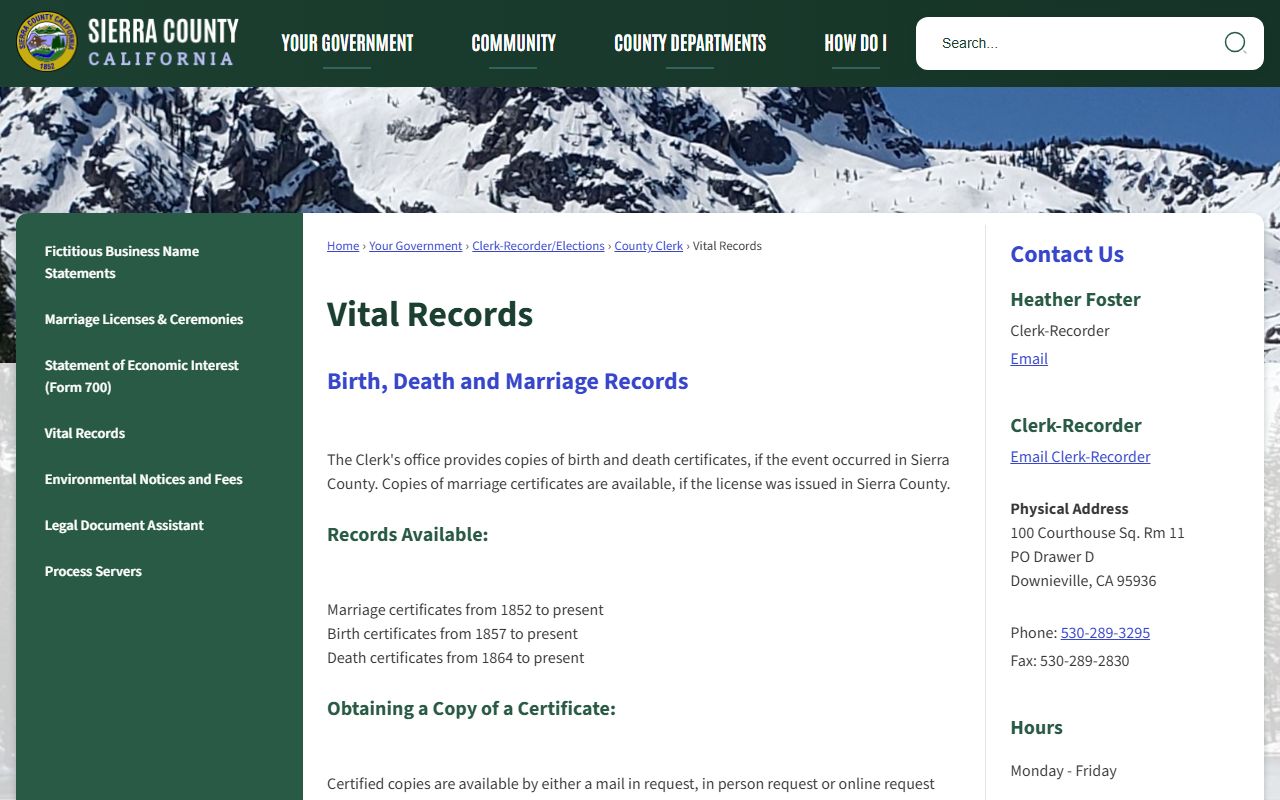
Task: Click 'Fax: 530-289-2830' text
Action: tap(1070, 661)
